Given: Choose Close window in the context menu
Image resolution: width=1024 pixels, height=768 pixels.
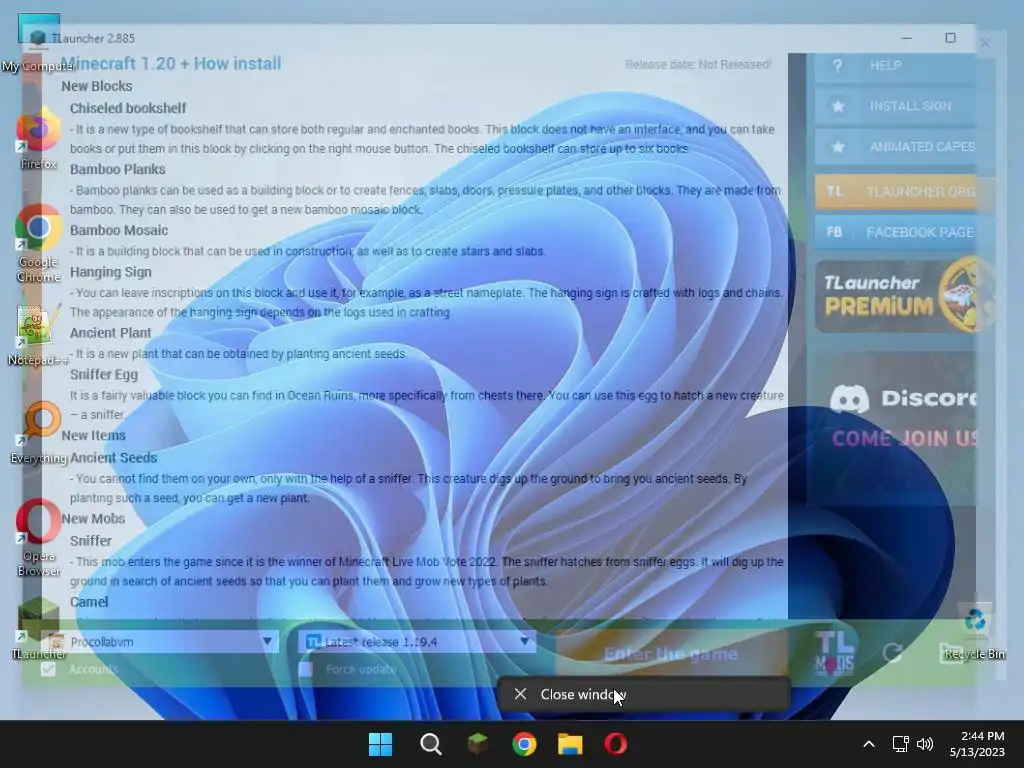Looking at the screenshot, I should (643, 694).
